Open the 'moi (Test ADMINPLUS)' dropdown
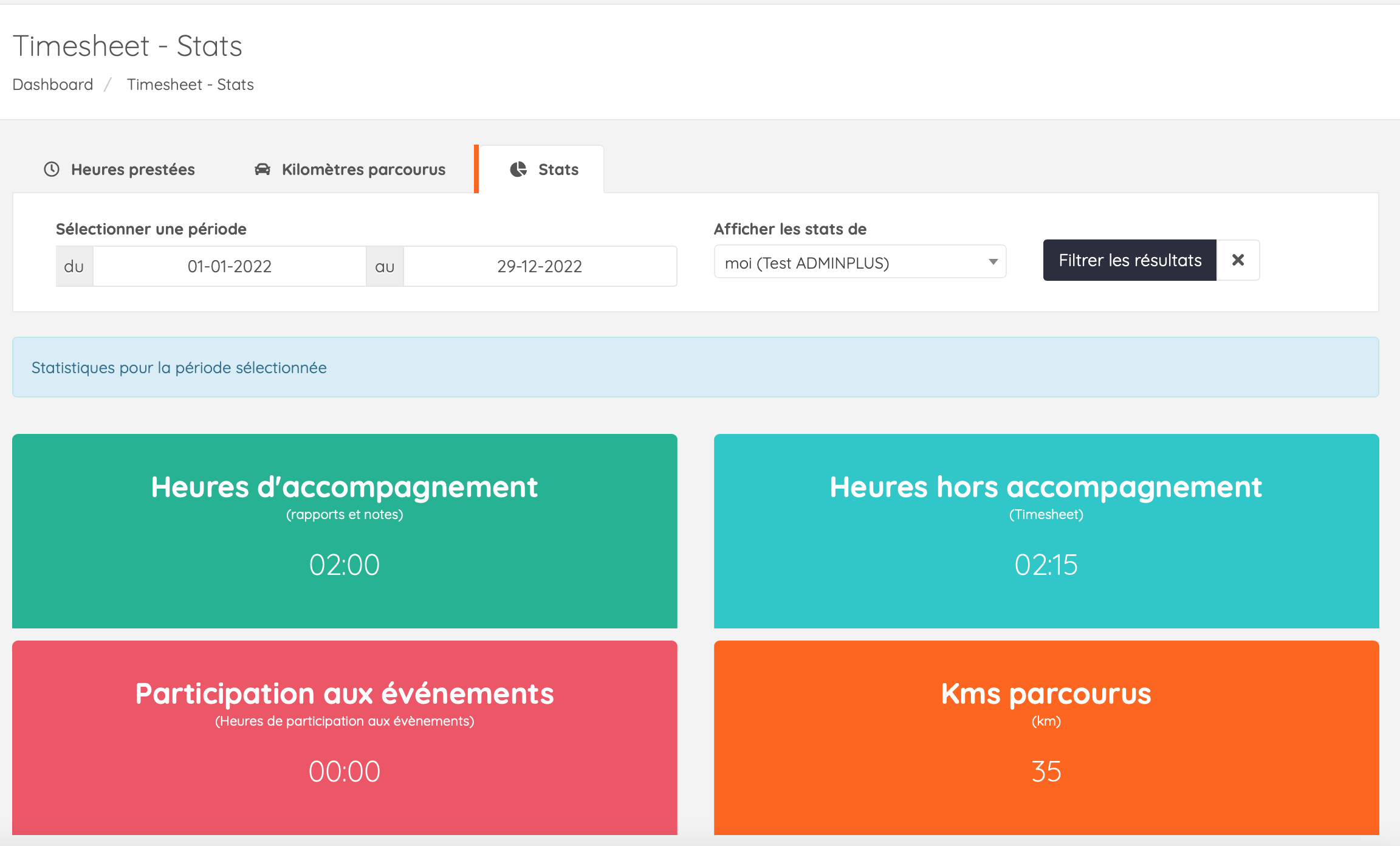The width and height of the screenshot is (1400, 846). [x=860, y=262]
